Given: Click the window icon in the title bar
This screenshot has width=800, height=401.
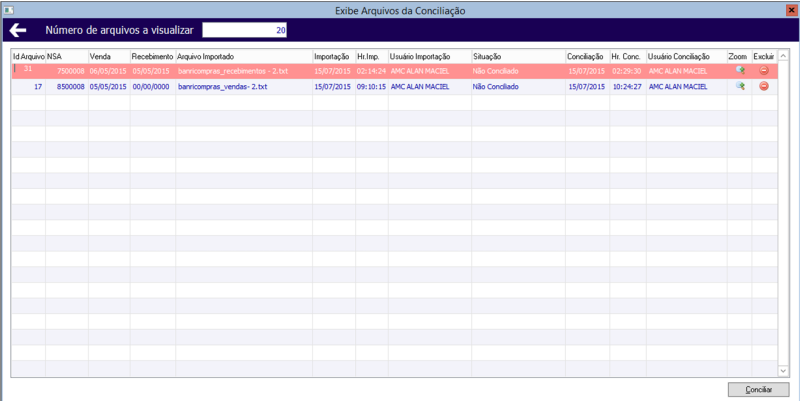Looking at the screenshot, I should [x=8, y=10].
